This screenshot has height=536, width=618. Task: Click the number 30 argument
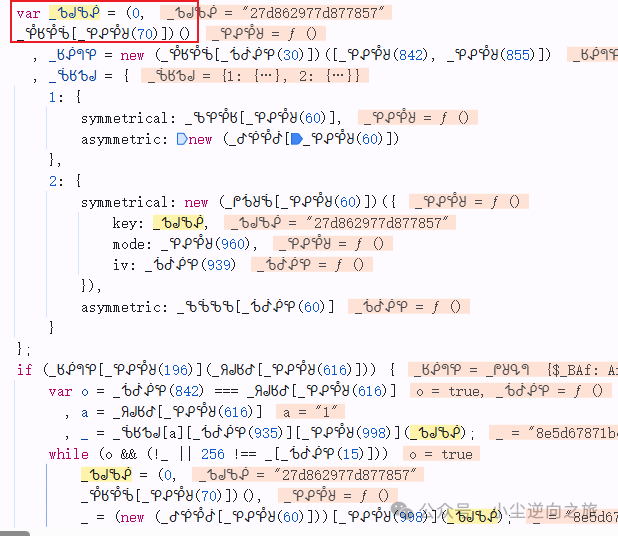pos(291,55)
